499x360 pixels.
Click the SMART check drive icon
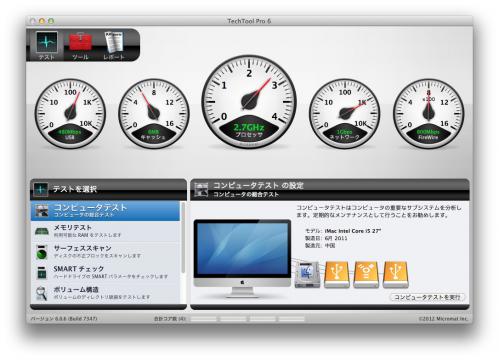point(42,273)
